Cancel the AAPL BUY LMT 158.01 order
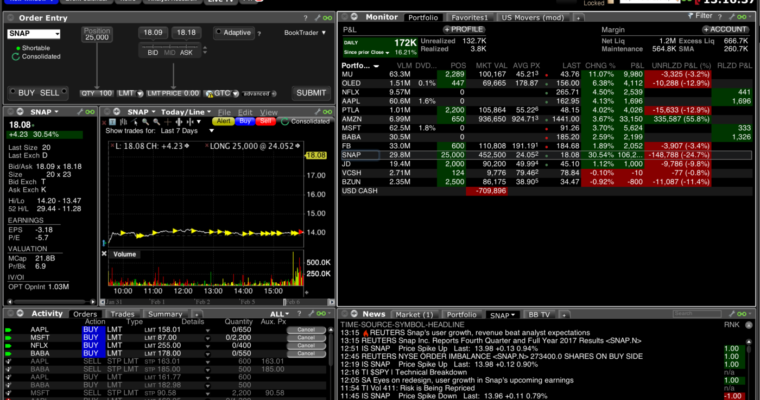760x400 pixels. pyautogui.click(x=306, y=330)
